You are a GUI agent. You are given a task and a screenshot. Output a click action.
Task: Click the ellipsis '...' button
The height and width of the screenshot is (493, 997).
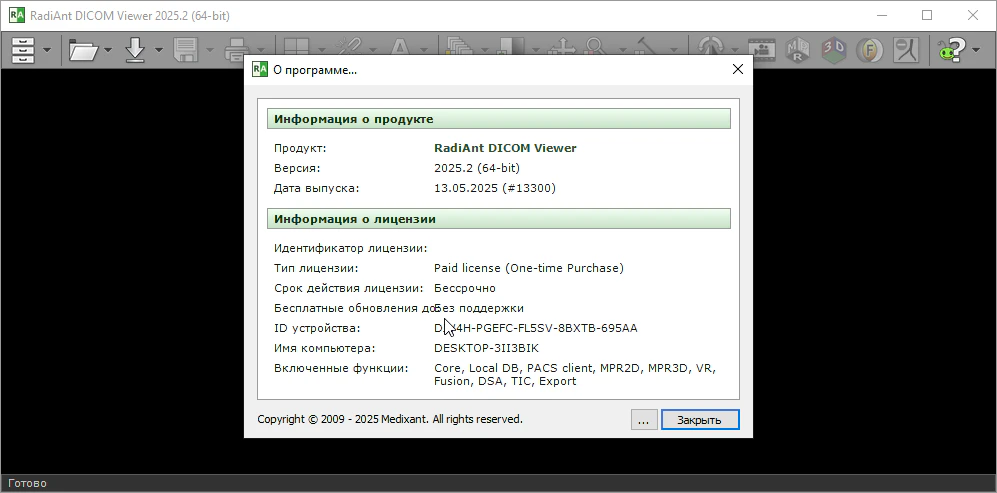click(x=644, y=420)
